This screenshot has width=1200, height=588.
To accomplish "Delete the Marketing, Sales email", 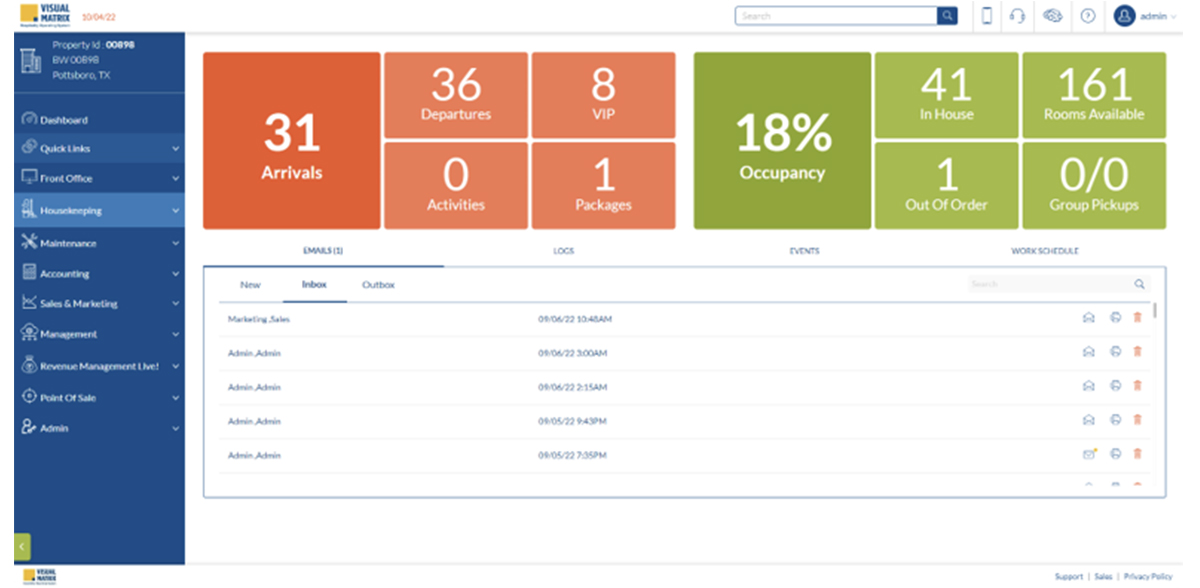I will tap(1137, 318).
